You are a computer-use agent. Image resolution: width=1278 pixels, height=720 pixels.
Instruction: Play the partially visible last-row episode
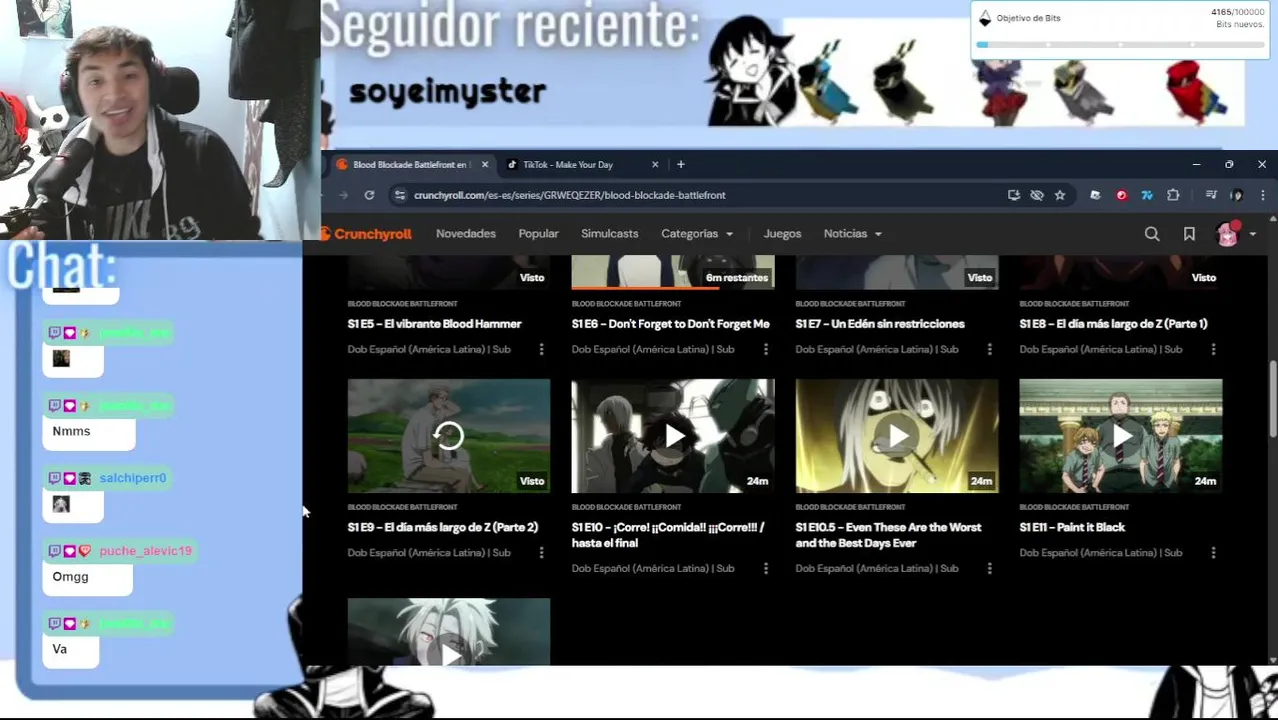point(449,632)
